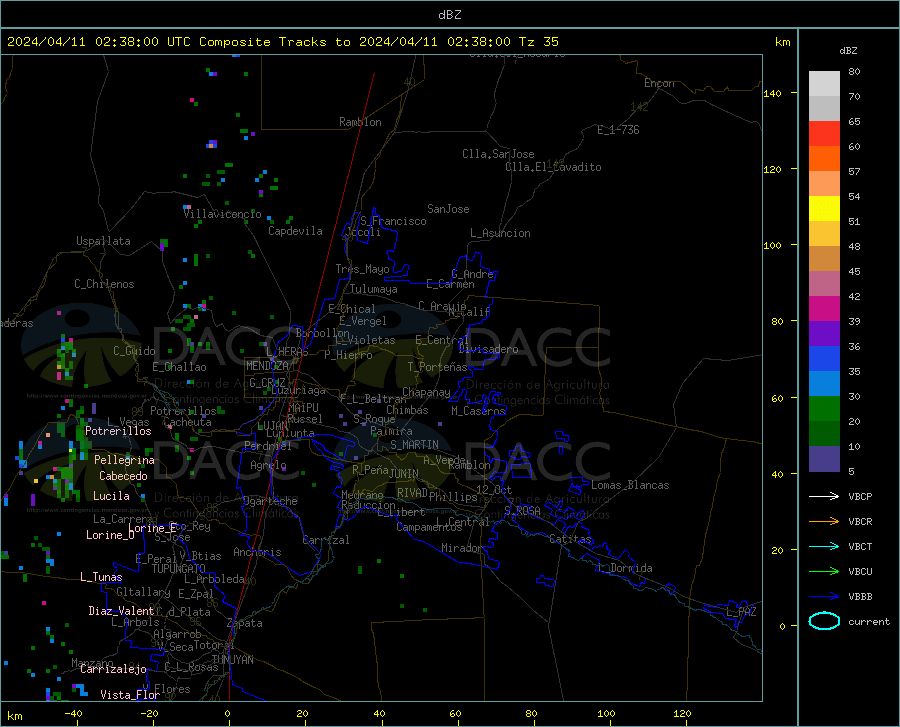Click the JUNIN map label
900x727 pixels.
click(x=404, y=473)
